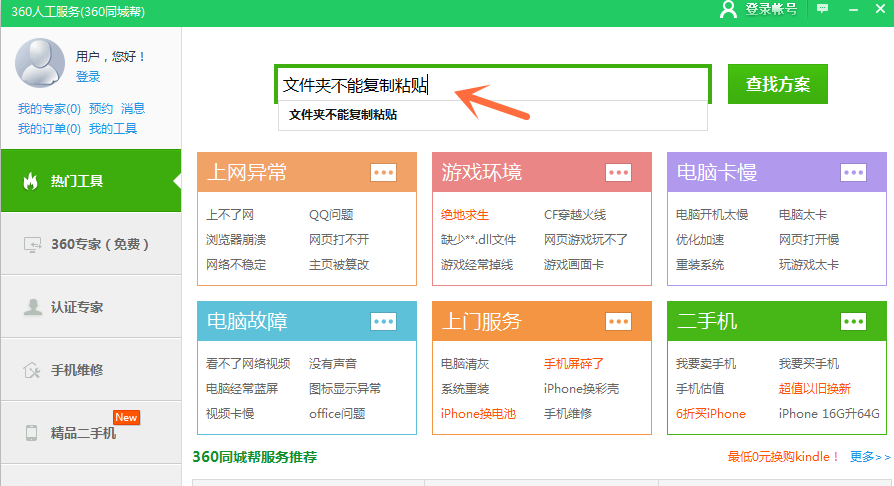Open the feedback message icon in title bar
The image size is (894, 486).
pos(822,9)
